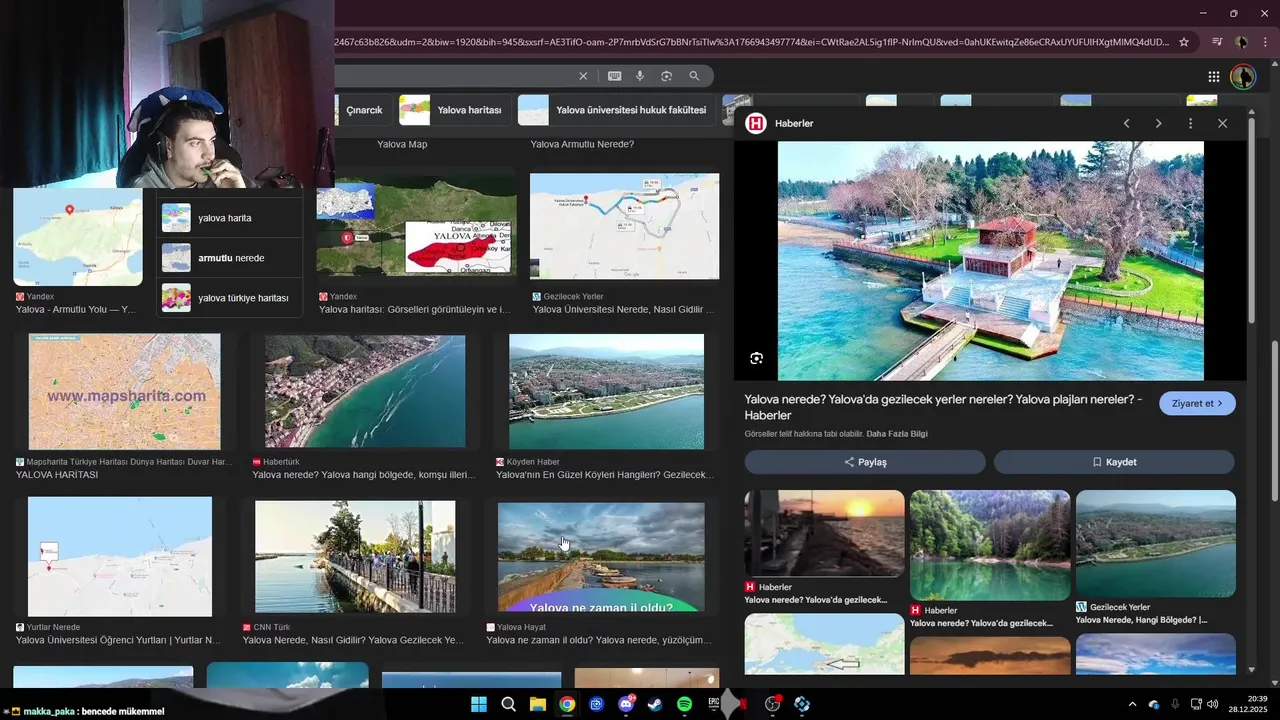Open Windows Start menu
Image resolution: width=1280 pixels, height=720 pixels.
tap(479, 704)
